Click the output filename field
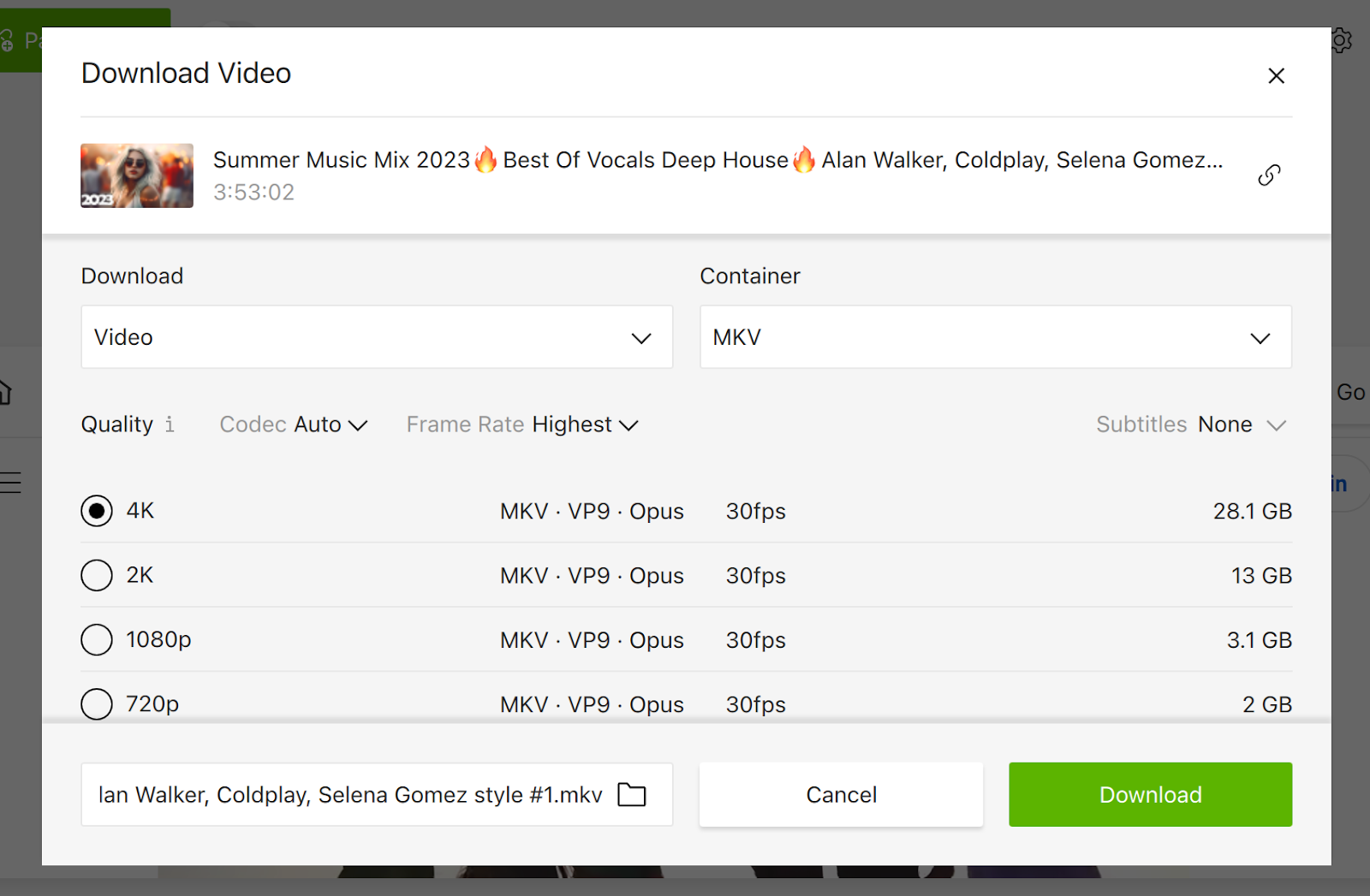The image size is (1370, 896). (377, 795)
